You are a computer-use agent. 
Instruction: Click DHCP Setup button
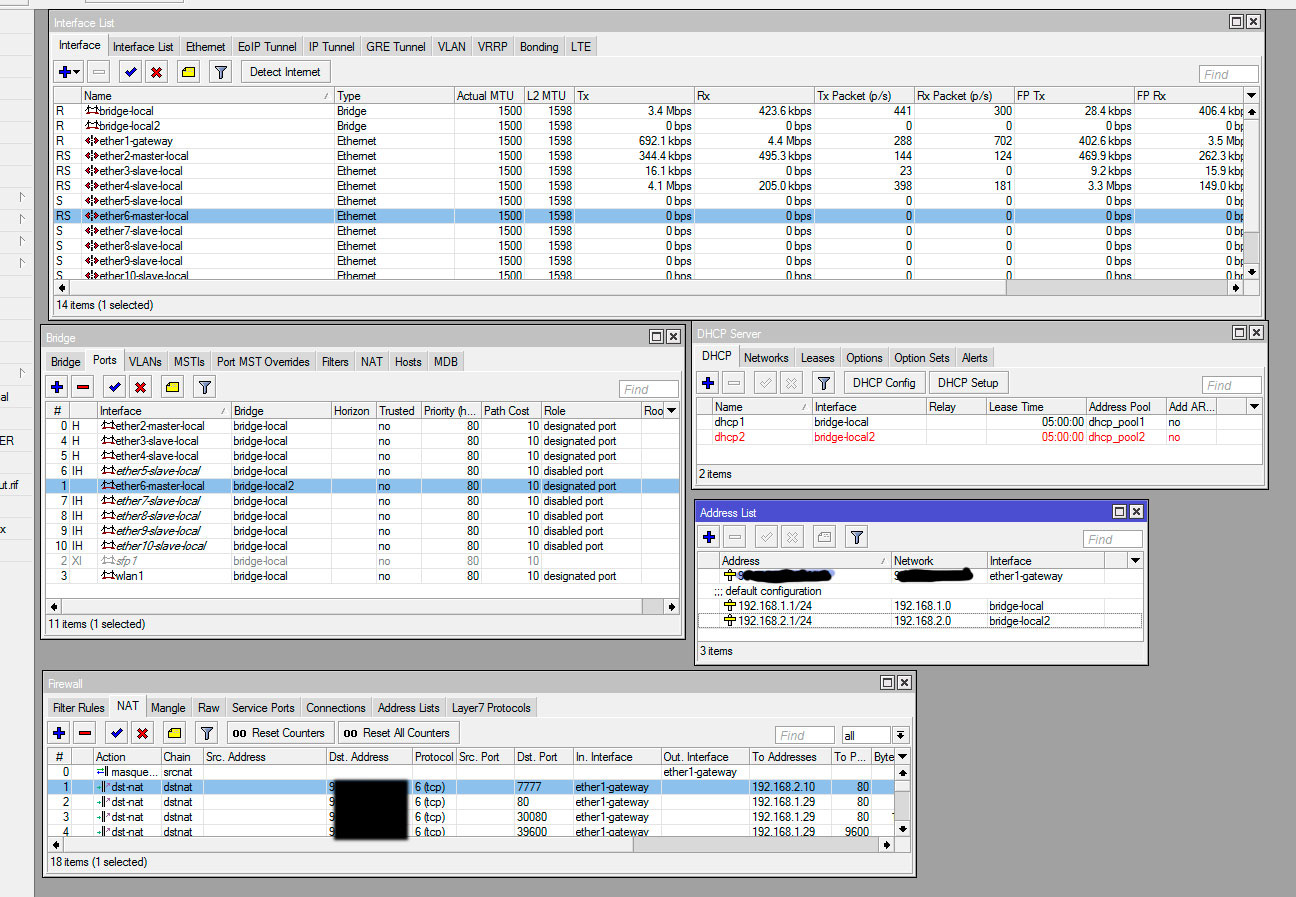point(968,383)
